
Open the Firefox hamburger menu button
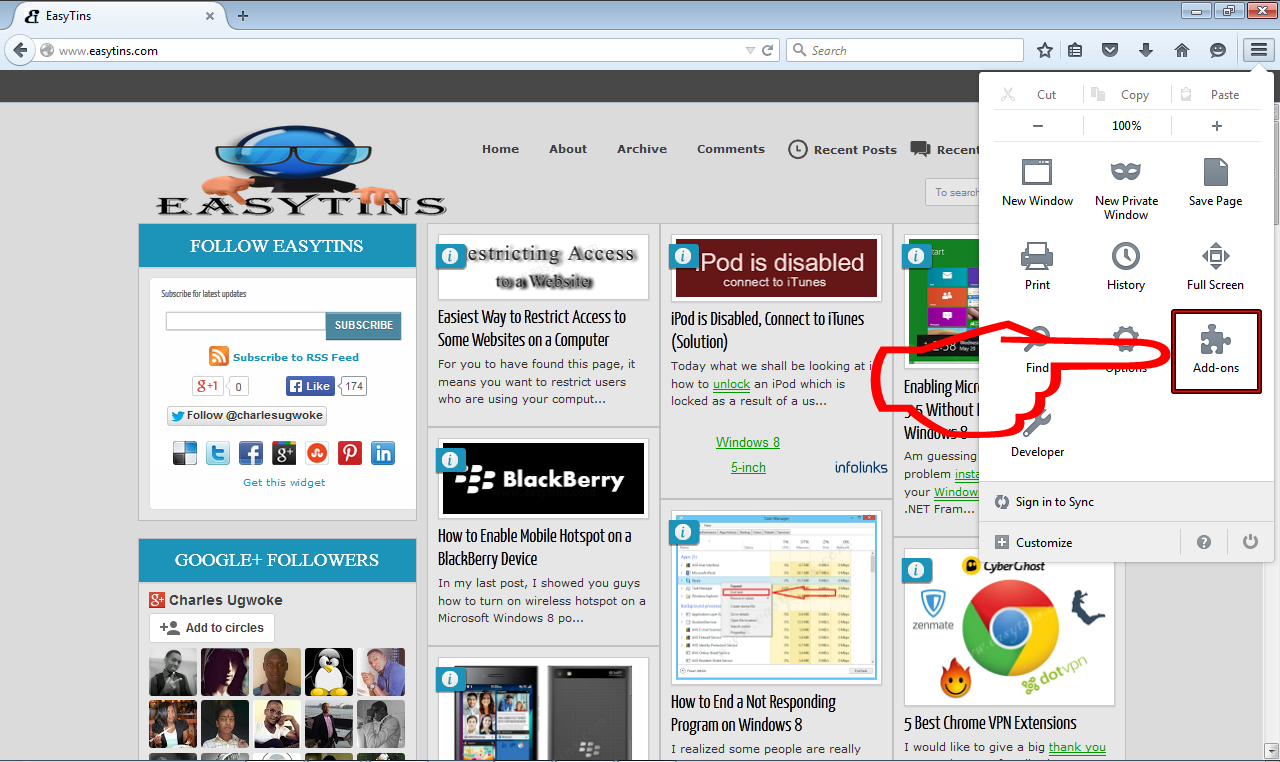click(x=1257, y=50)
